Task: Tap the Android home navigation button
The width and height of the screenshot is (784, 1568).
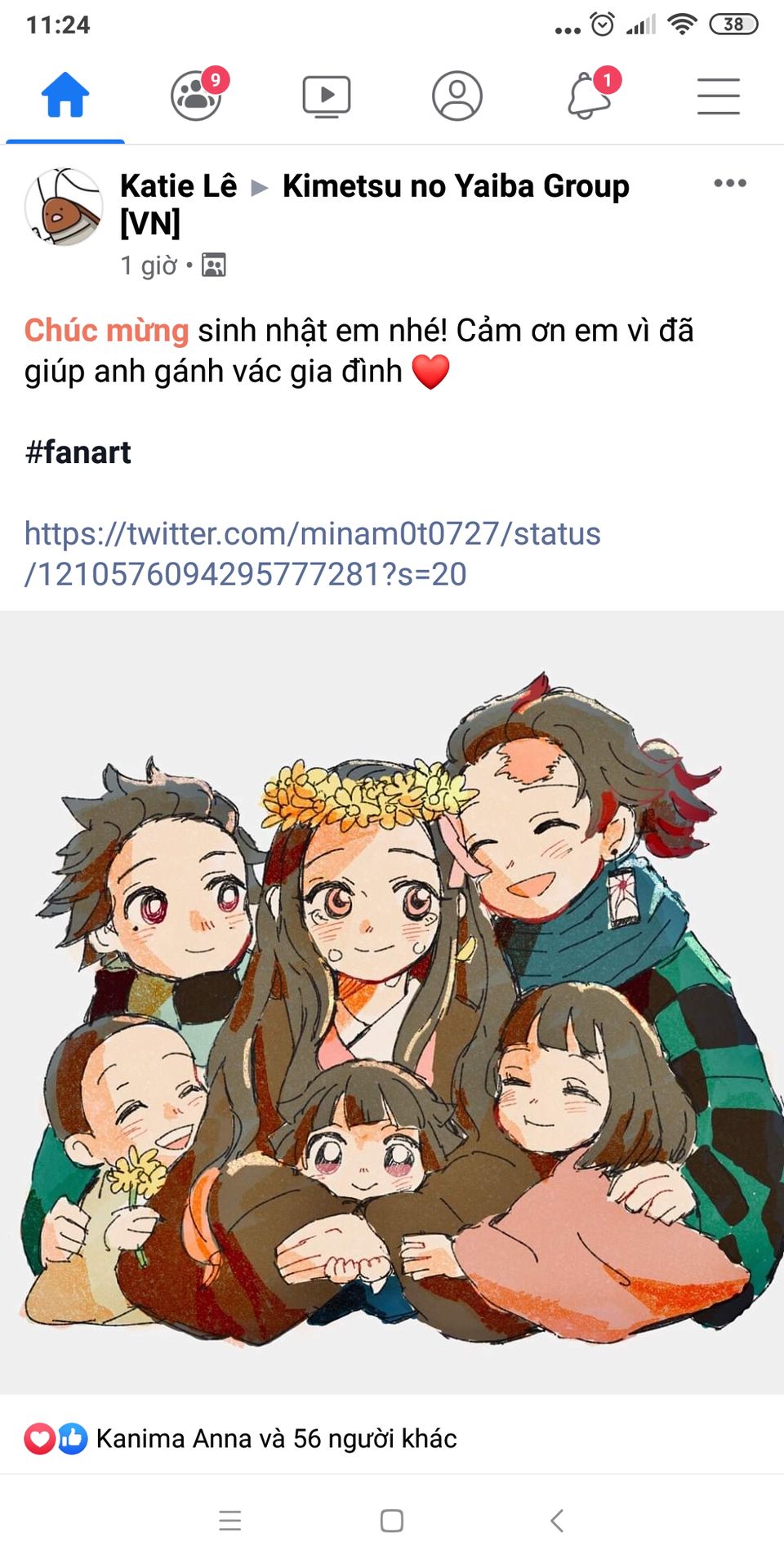Action: point(392,1521)
